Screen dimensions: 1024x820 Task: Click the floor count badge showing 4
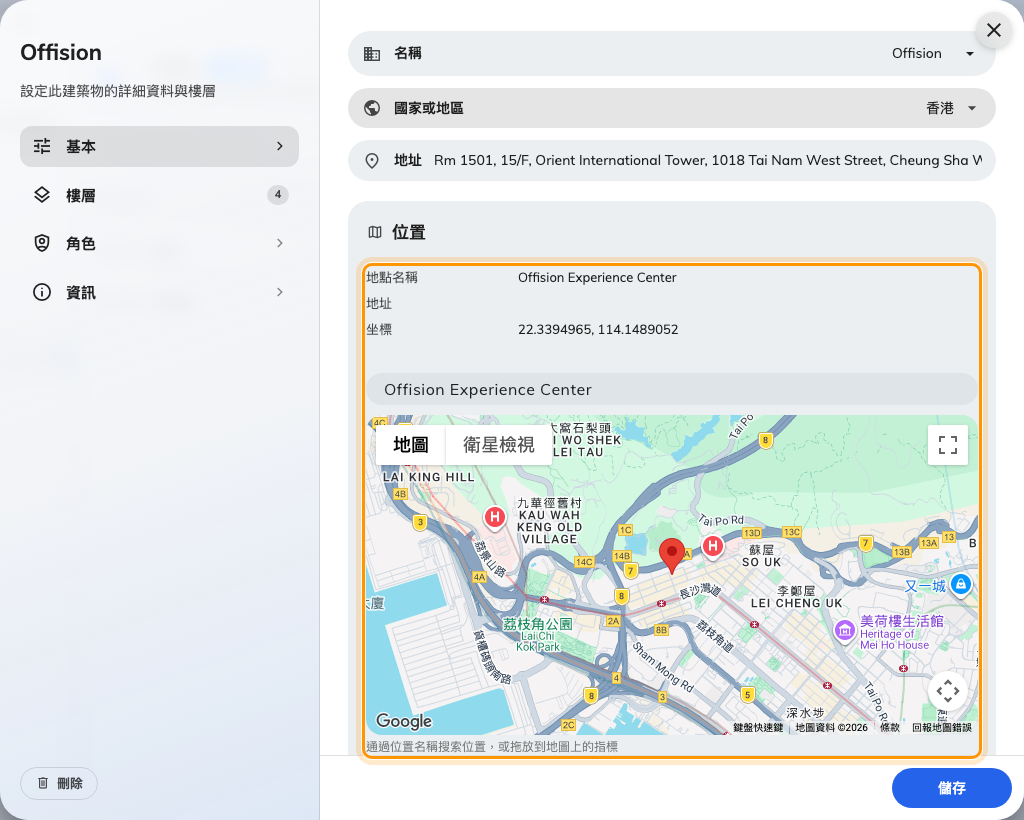pos(278,195)
